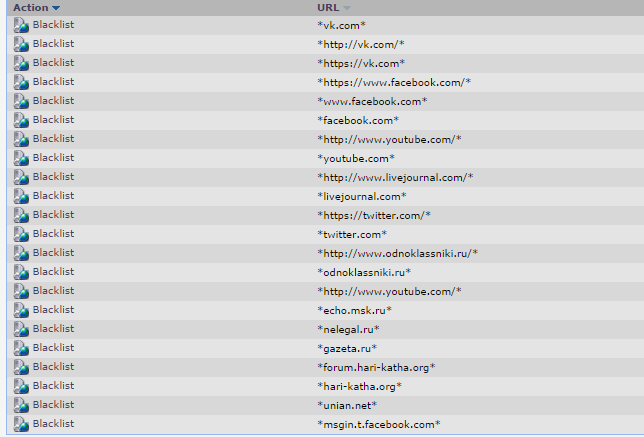This screenshot has width=644, height=437.
Task: Select the icon next to *echo.msk.ru* rule
Action: (20, 310)
